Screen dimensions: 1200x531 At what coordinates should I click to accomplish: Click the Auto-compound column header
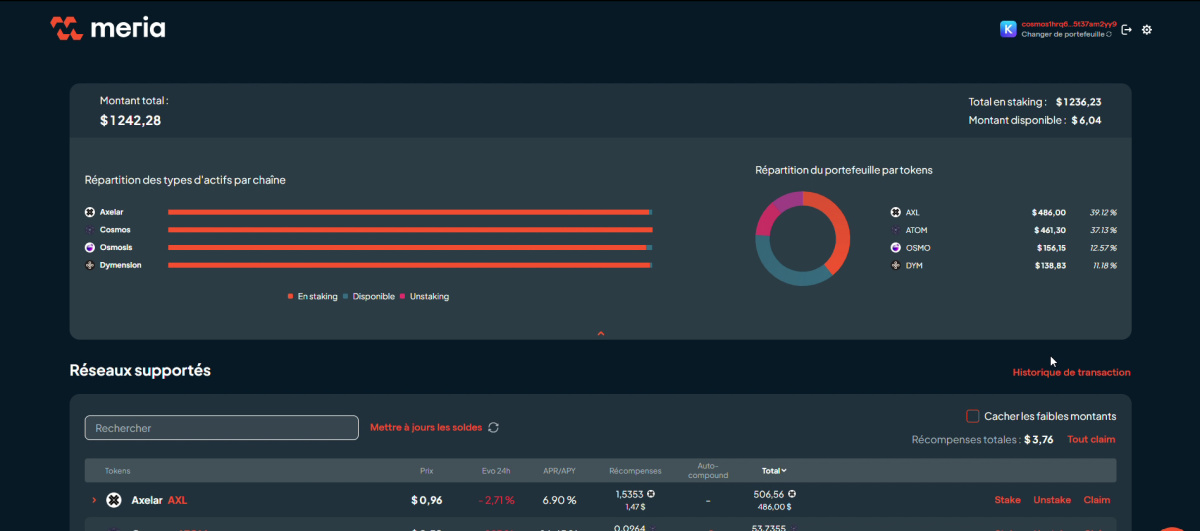(708, 470)
